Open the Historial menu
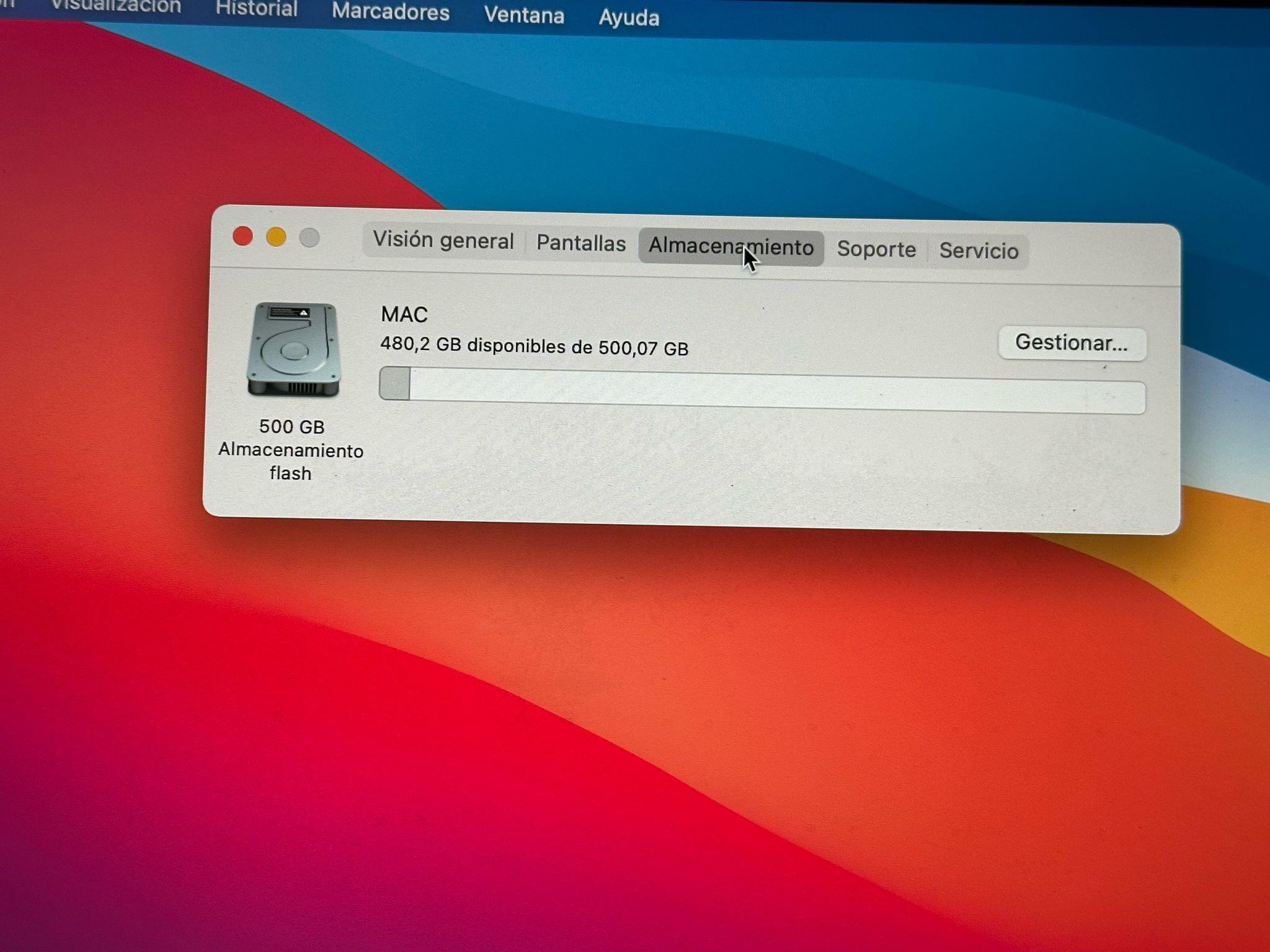Image resolution: width=1270 pixels, height=952 pixels. (x=256, y=9)
